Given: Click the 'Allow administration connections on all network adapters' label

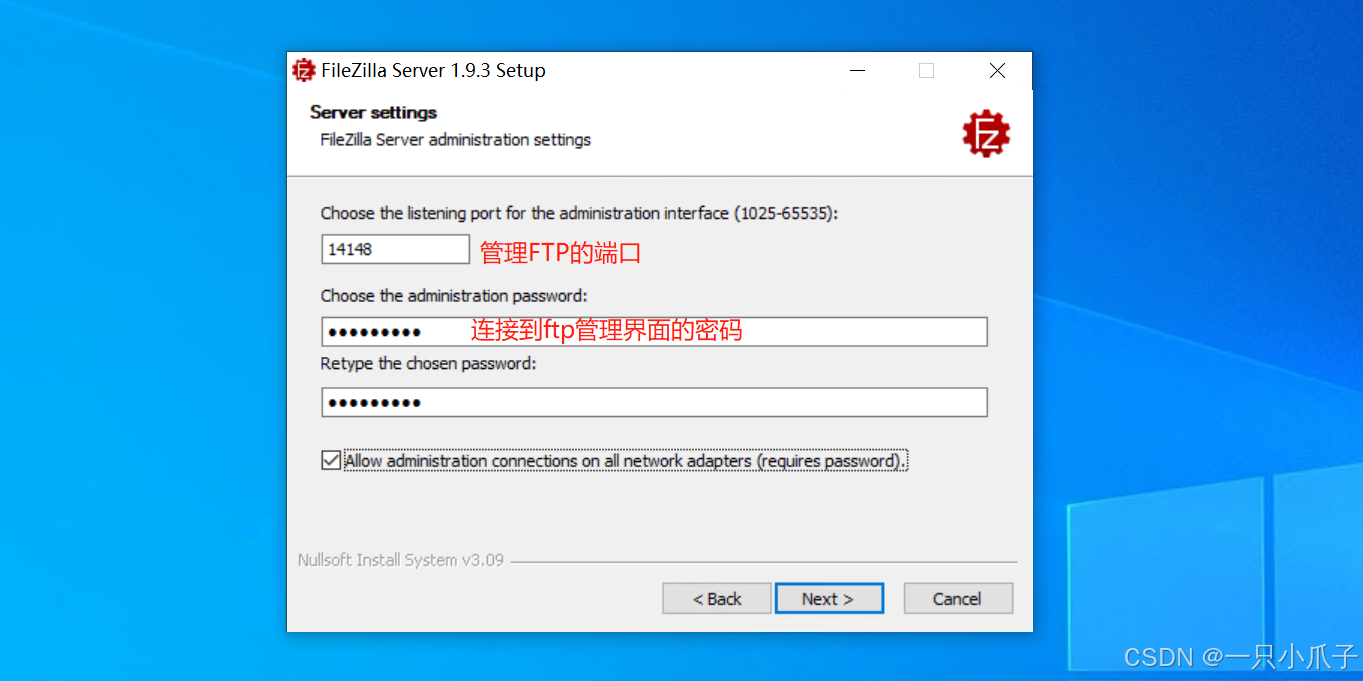Looking at the screenshot, I should 625,461.
